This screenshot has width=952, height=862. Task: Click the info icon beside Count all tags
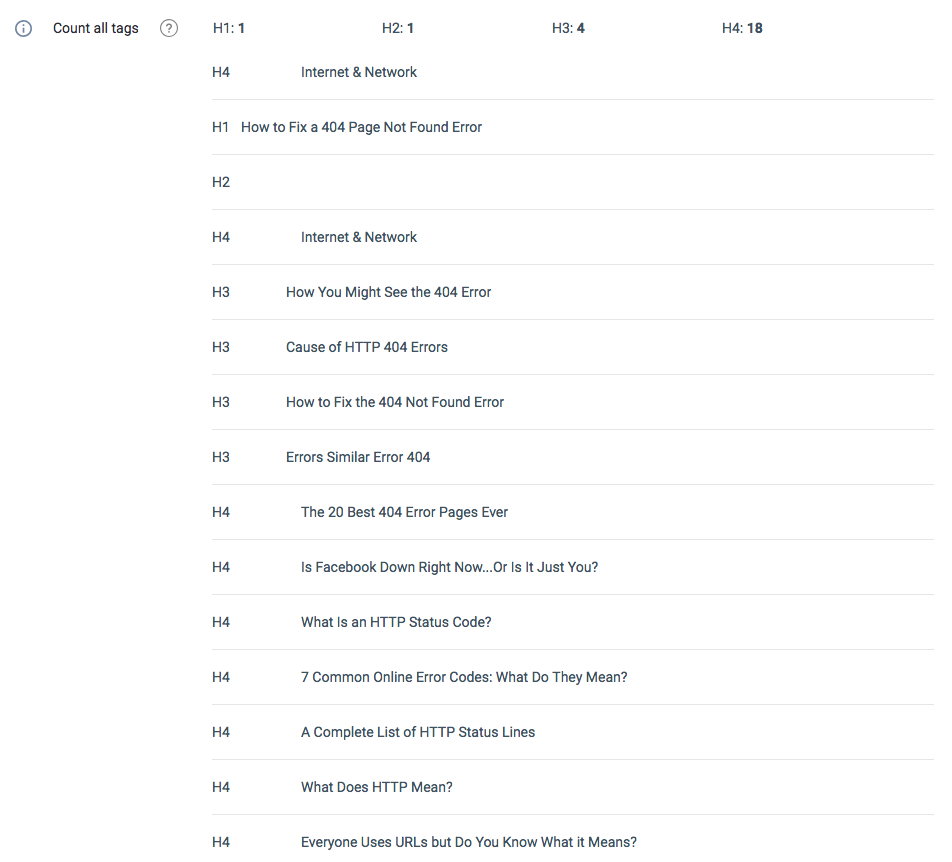(x=23, y=29)
